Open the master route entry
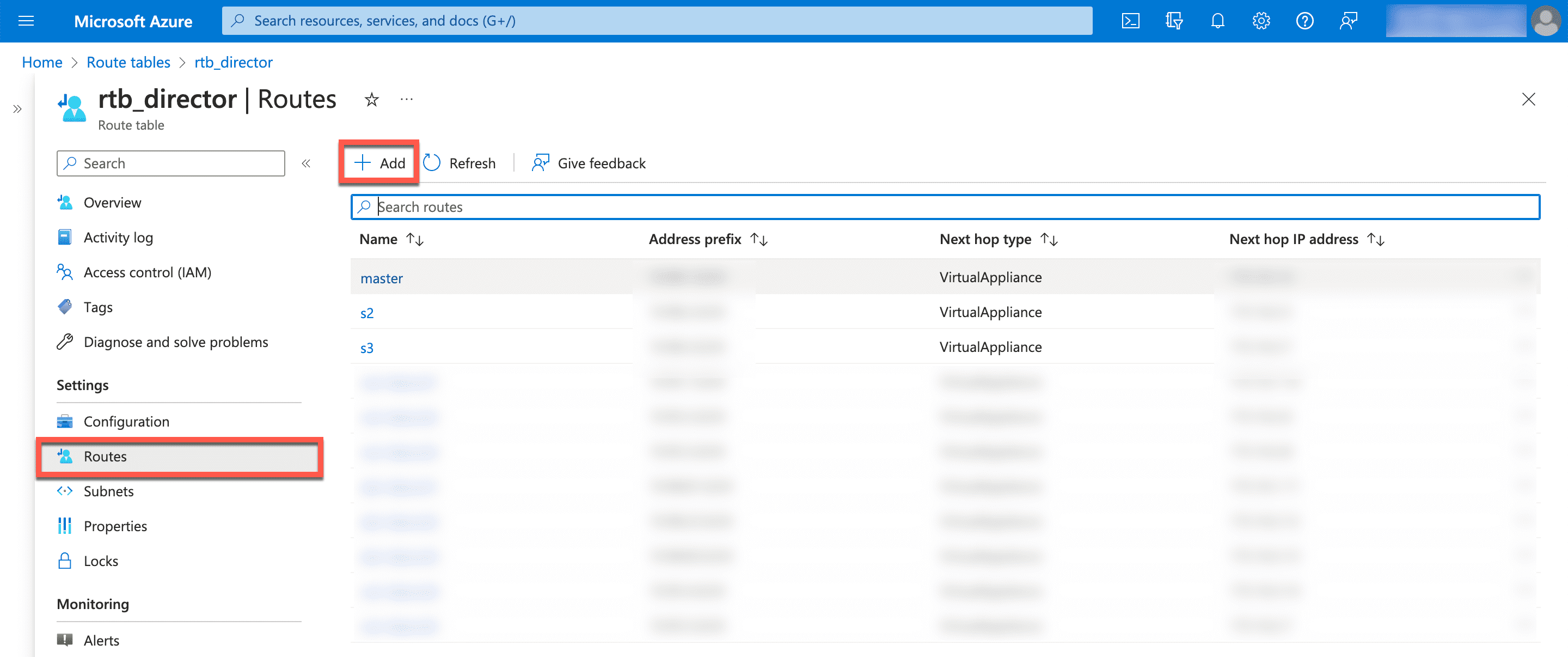Screen dimensions: 1568x657 382,278
